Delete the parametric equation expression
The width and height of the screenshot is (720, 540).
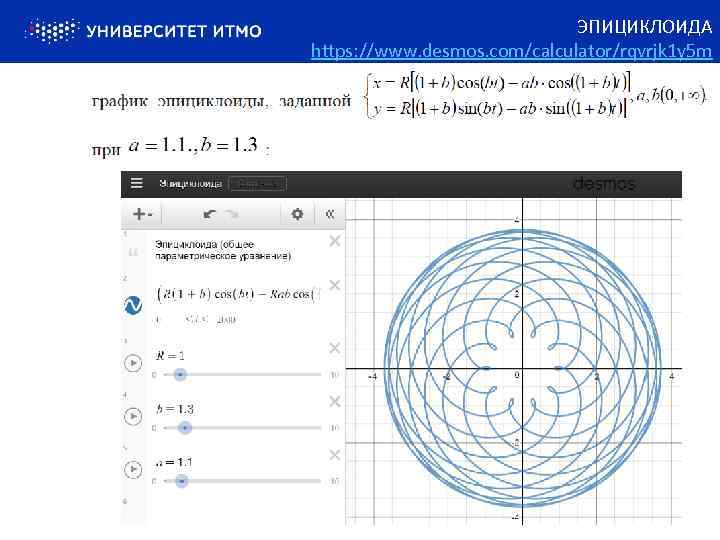(335, 285)
